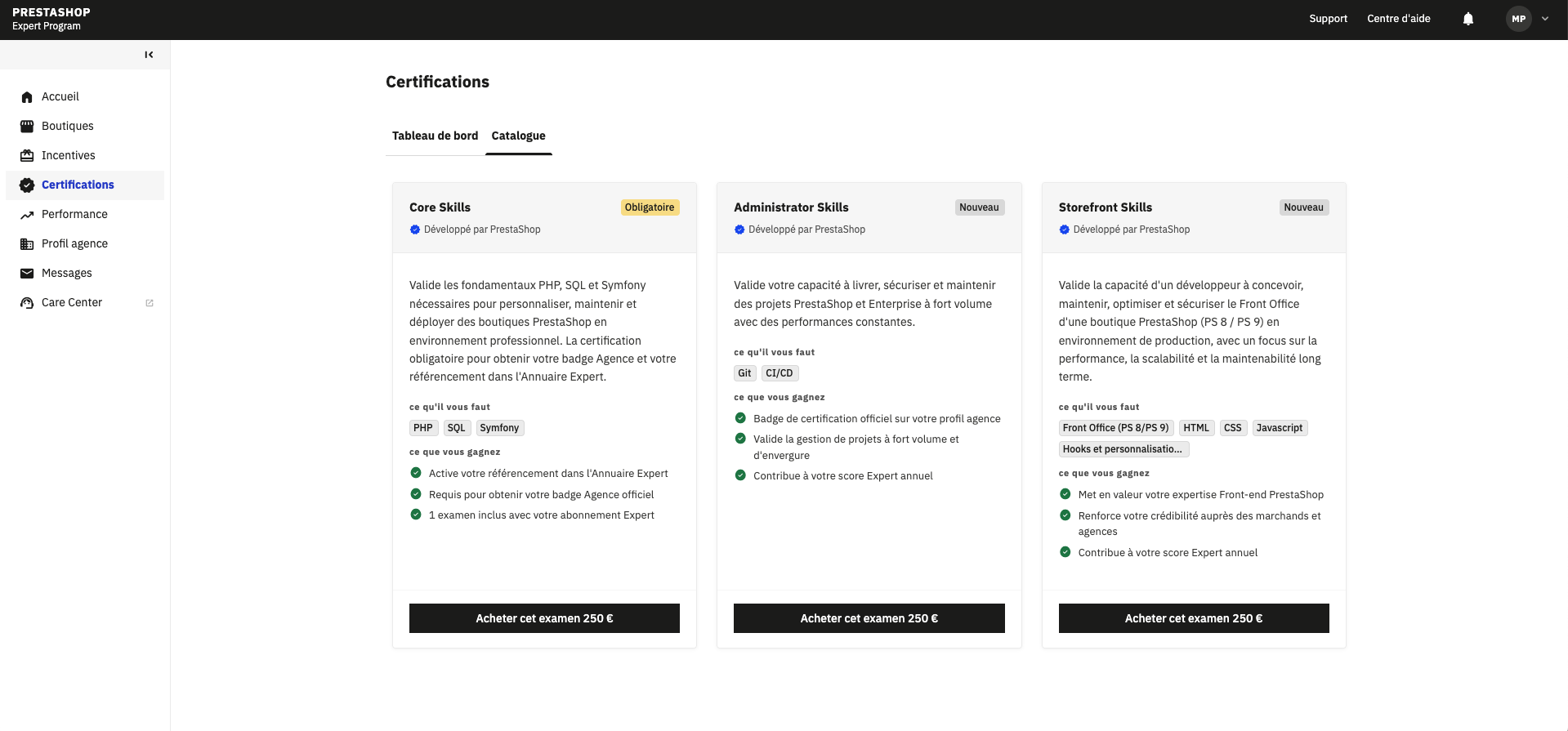Click the PrestaShop Expert Program logo
Image resolution: width=1568 pixels, height=731 pixels.
point(51,19)
